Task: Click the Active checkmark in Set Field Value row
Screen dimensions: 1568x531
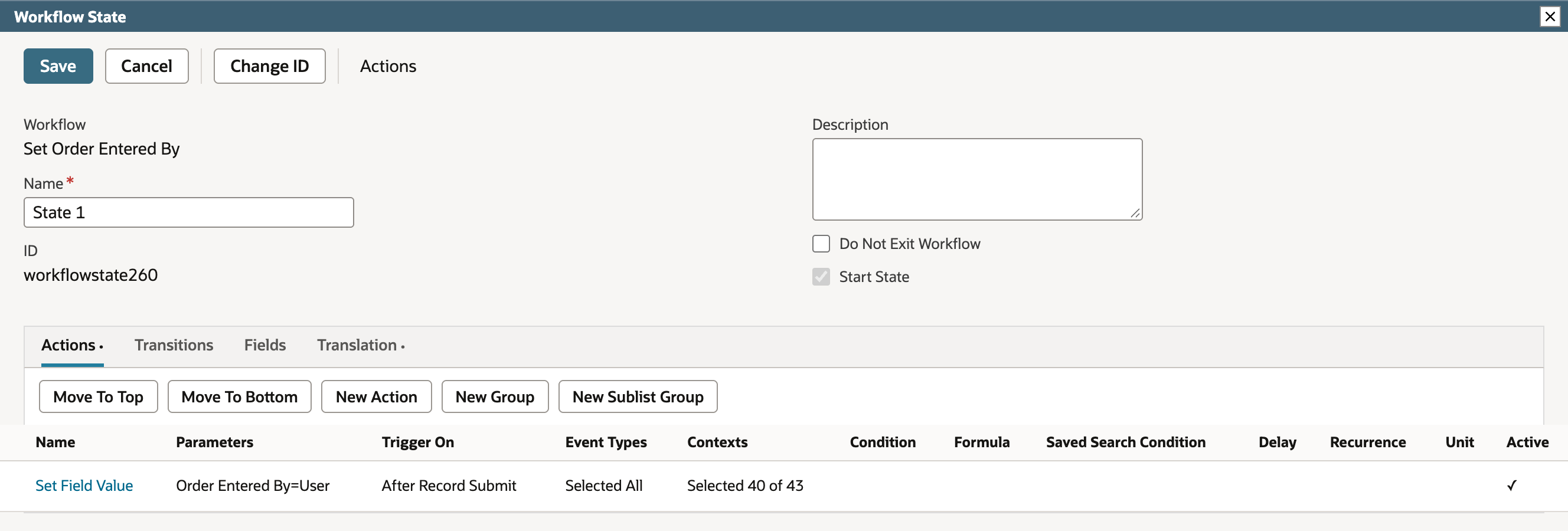Action: pos(1511,486)
